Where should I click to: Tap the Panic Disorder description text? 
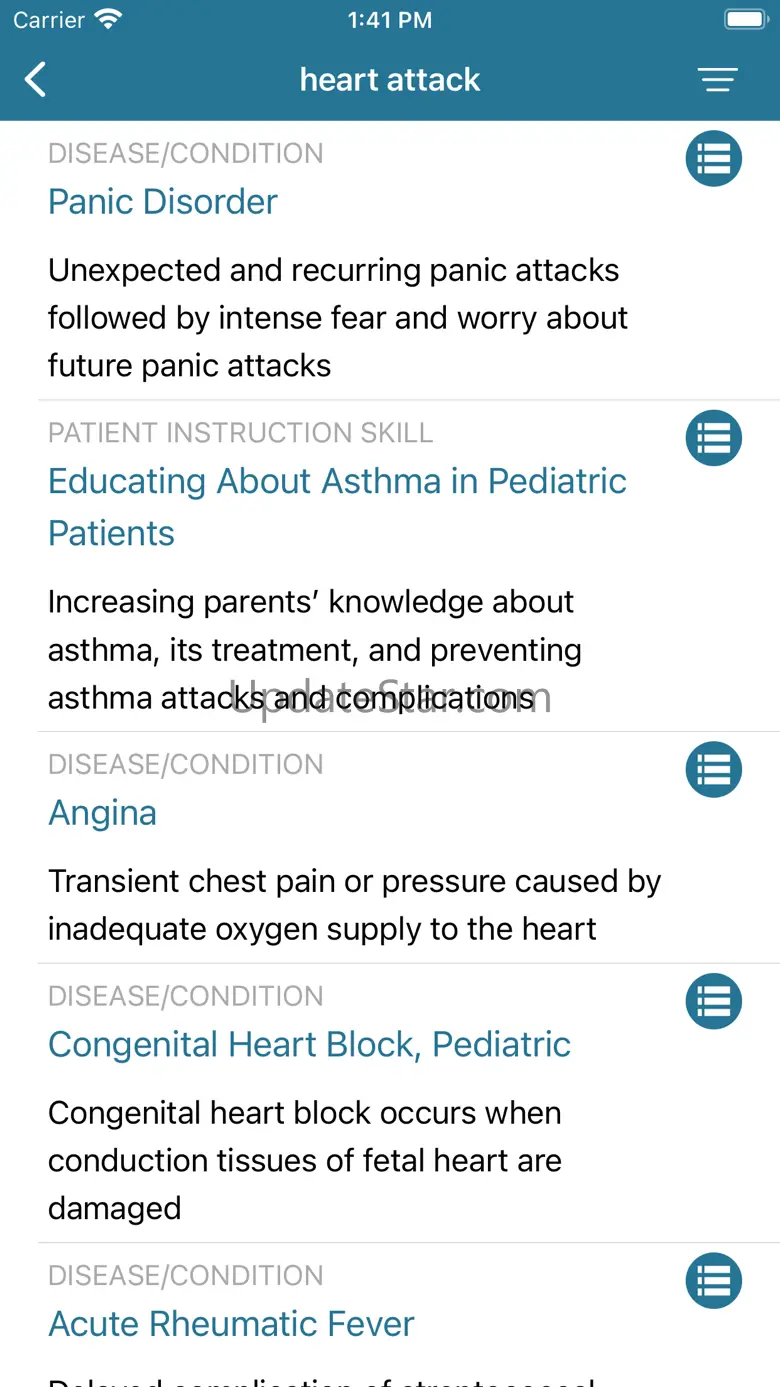pyautogui.click(x=338, y=318)
